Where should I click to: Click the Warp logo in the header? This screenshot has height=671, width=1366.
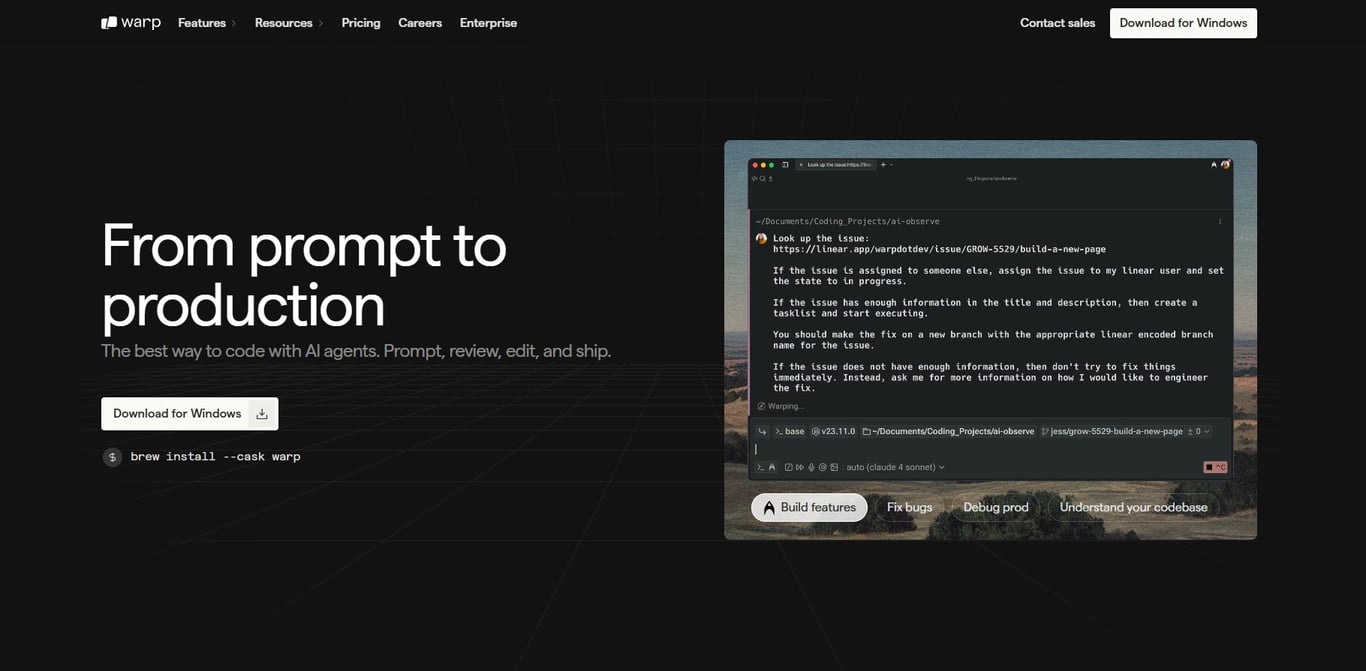131,22
